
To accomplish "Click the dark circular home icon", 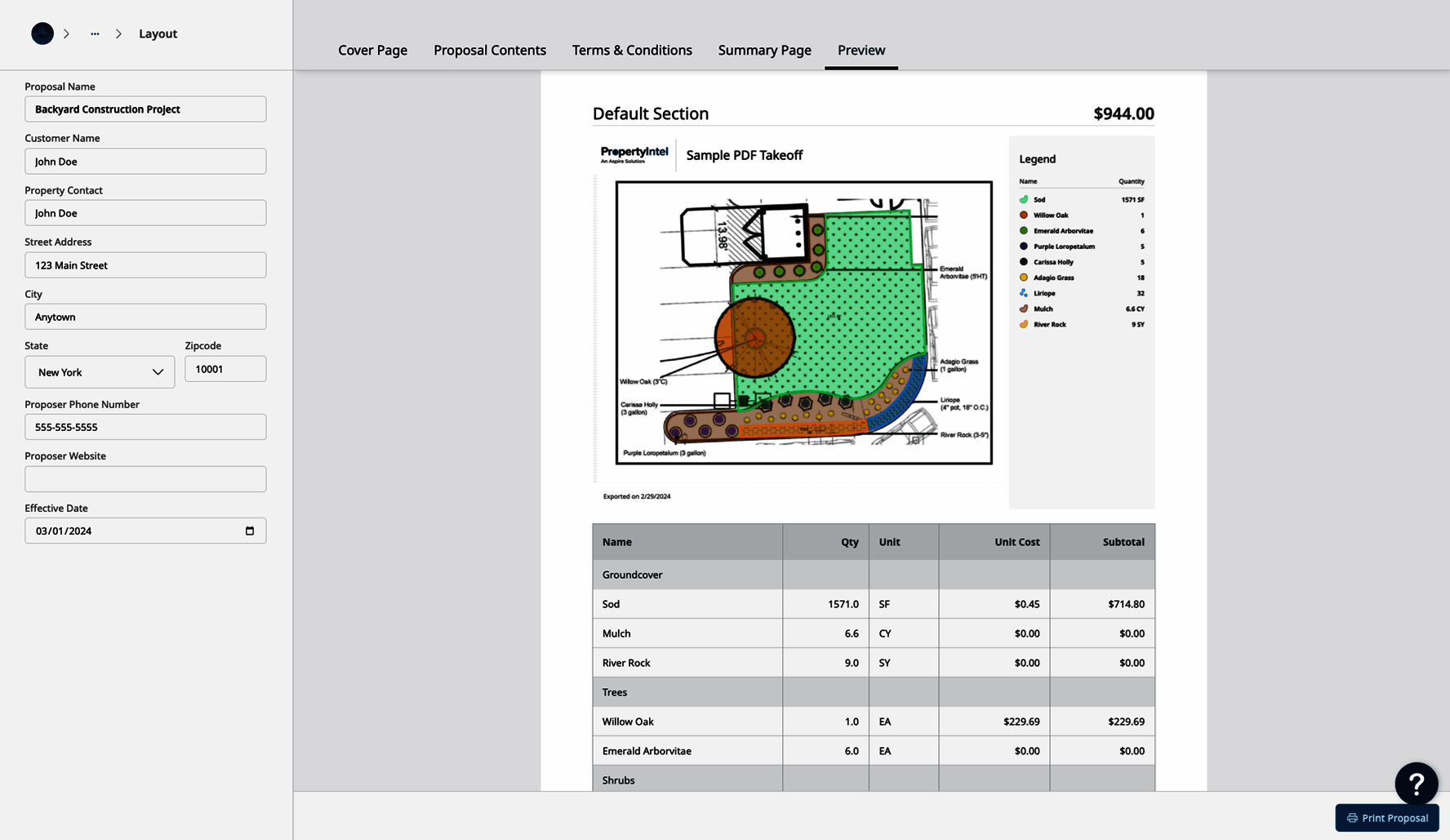I will [42, 33].
